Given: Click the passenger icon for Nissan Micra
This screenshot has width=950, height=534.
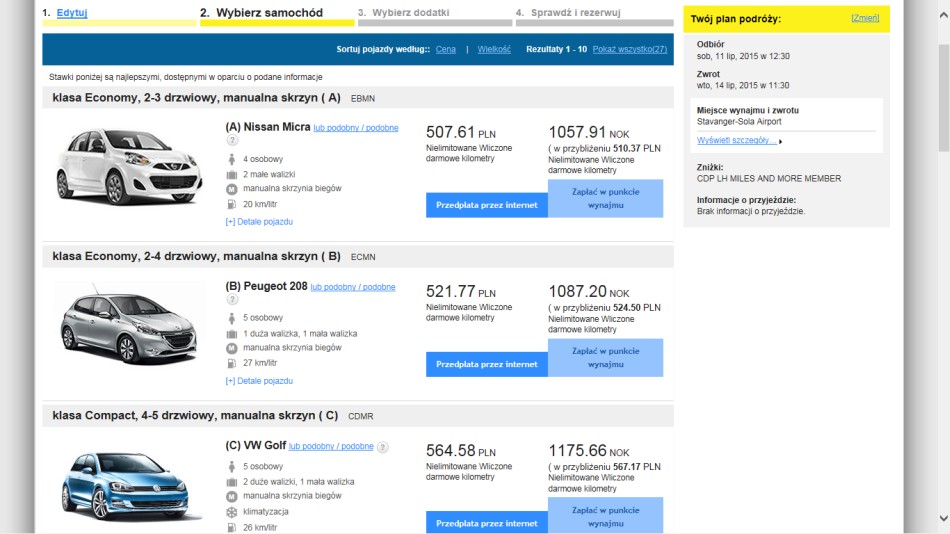Looking at the screenshot, I should pyautogui.click(x=231, y=159).
